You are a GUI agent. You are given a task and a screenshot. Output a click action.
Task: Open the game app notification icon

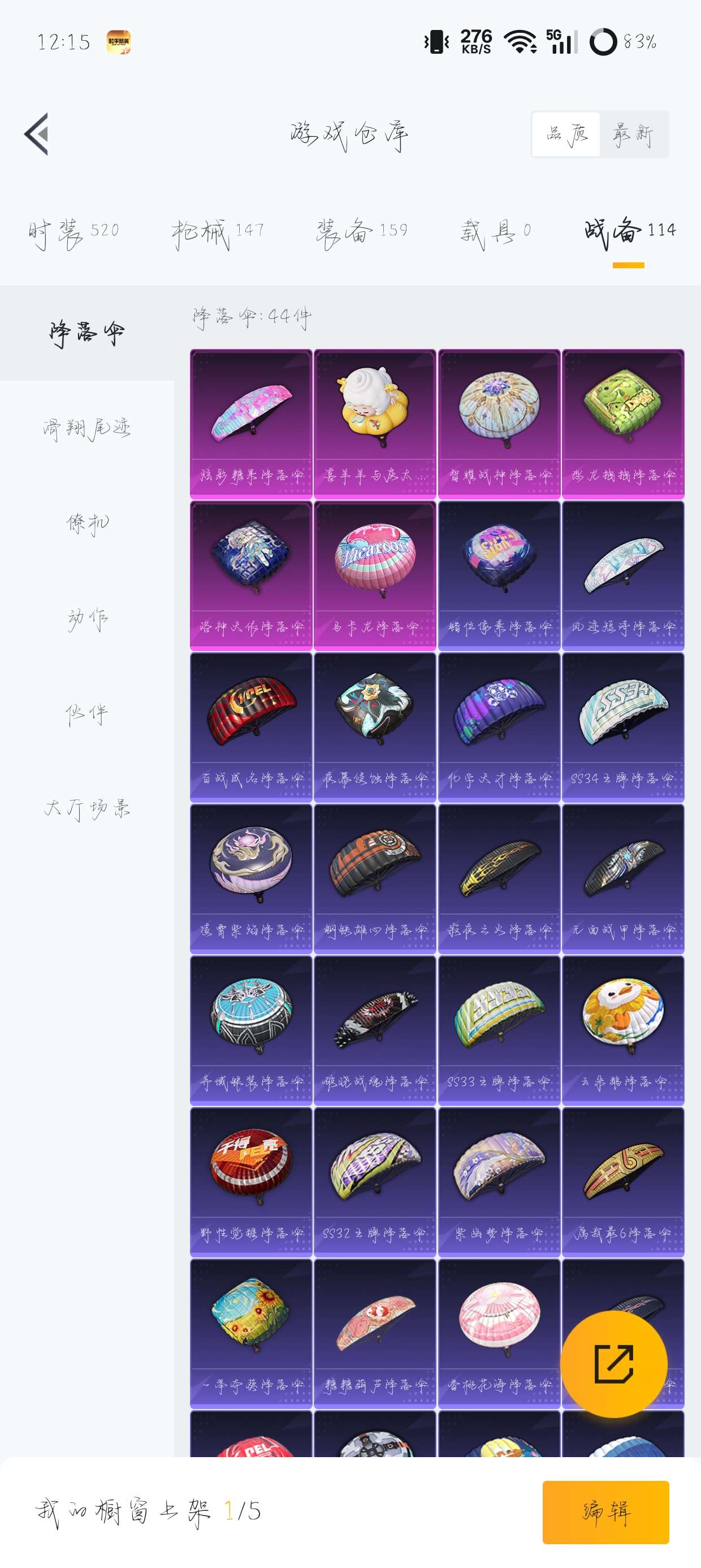click(119, 42)
